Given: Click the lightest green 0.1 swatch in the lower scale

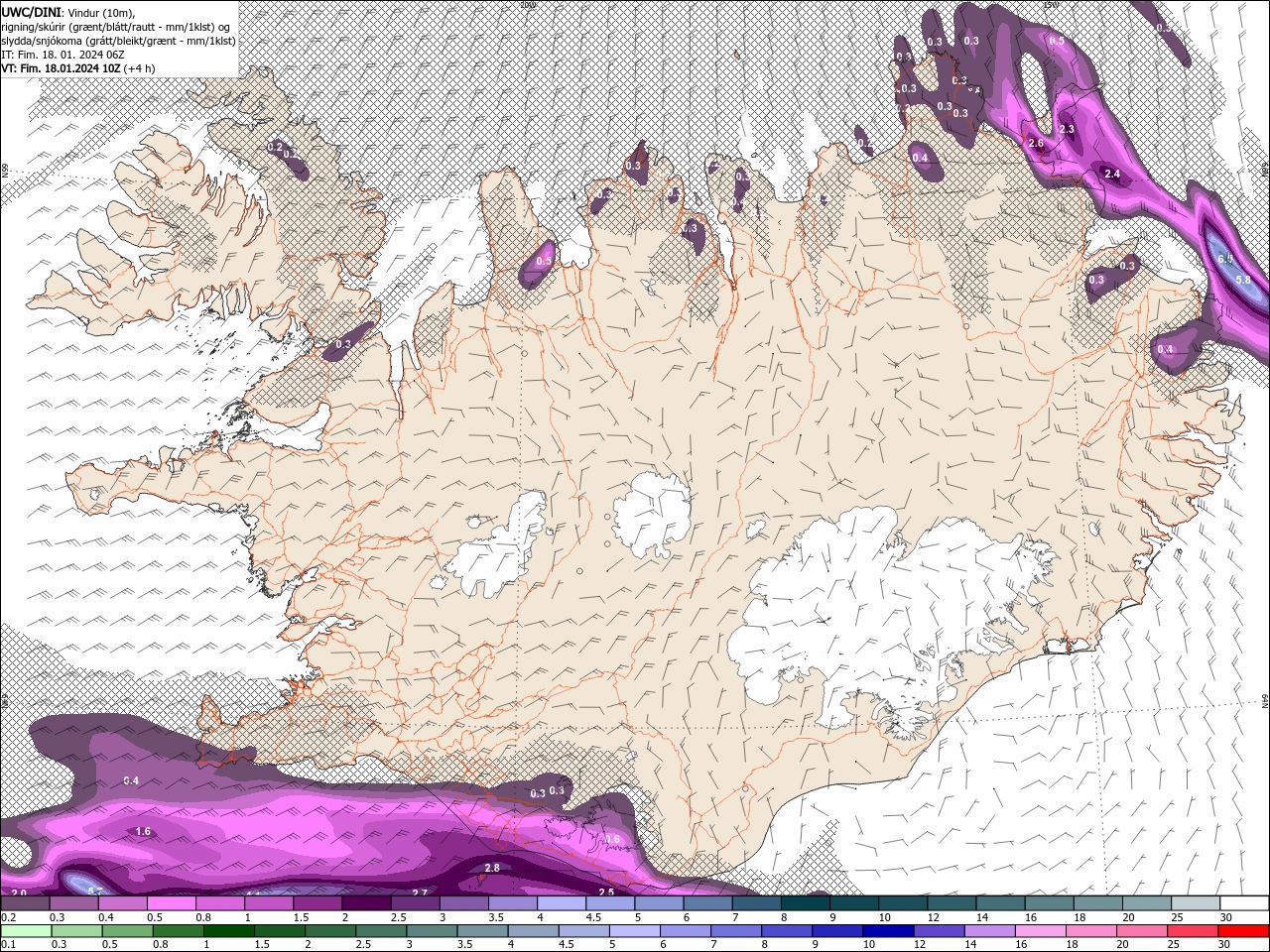Looking at the screenshot, I should tap(25, 931).
